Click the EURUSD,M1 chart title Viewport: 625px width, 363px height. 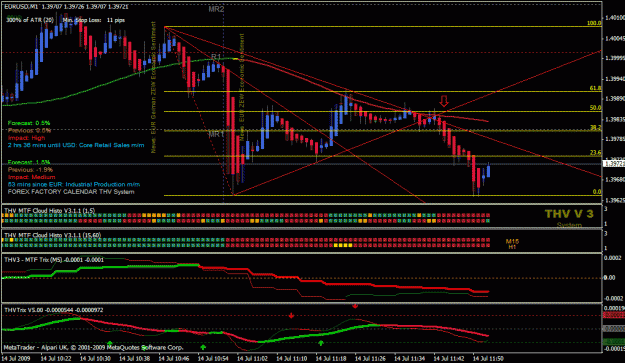tap(21, 7)
